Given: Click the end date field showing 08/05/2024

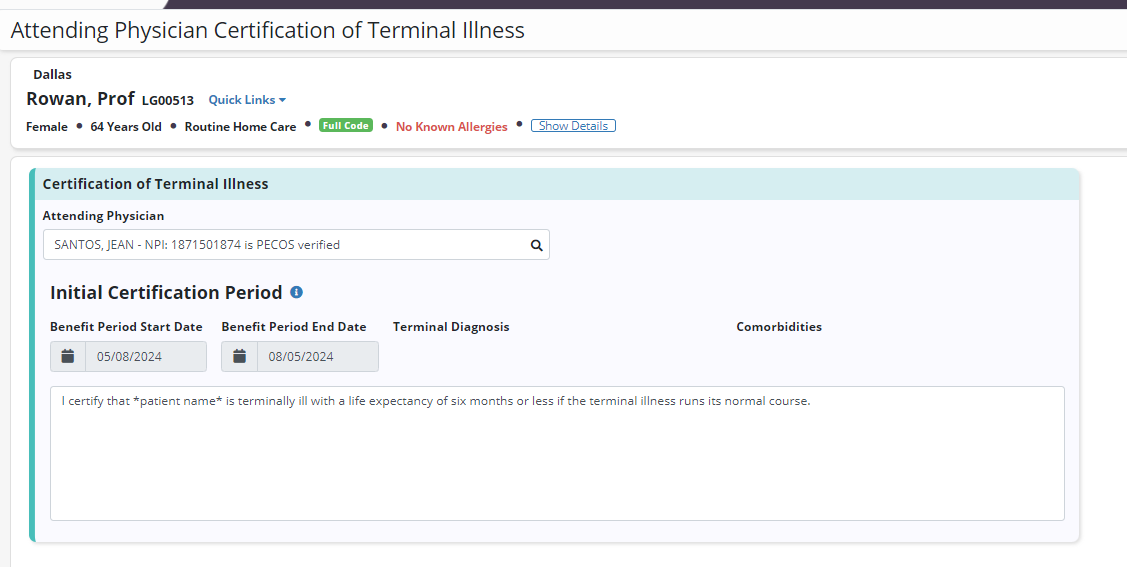Looking at the screenshot, I should pyautogui.click(x=317, y=357).
